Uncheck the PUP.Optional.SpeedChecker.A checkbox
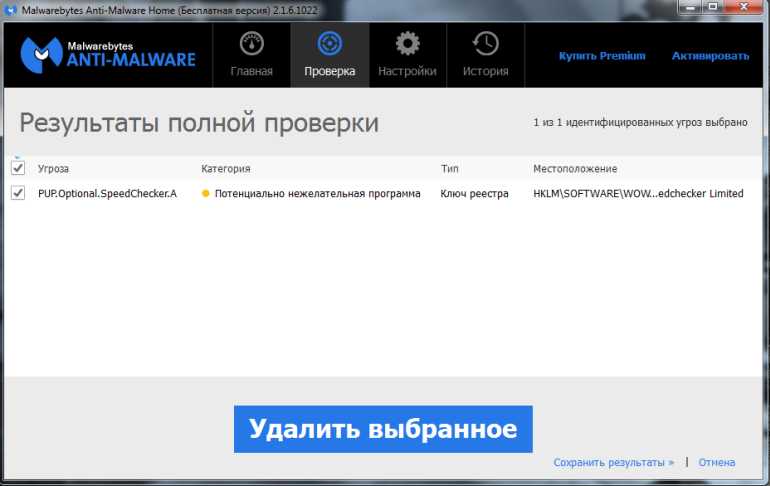Image resolution: width=770 pixels, height=486 pixels. 18,193
